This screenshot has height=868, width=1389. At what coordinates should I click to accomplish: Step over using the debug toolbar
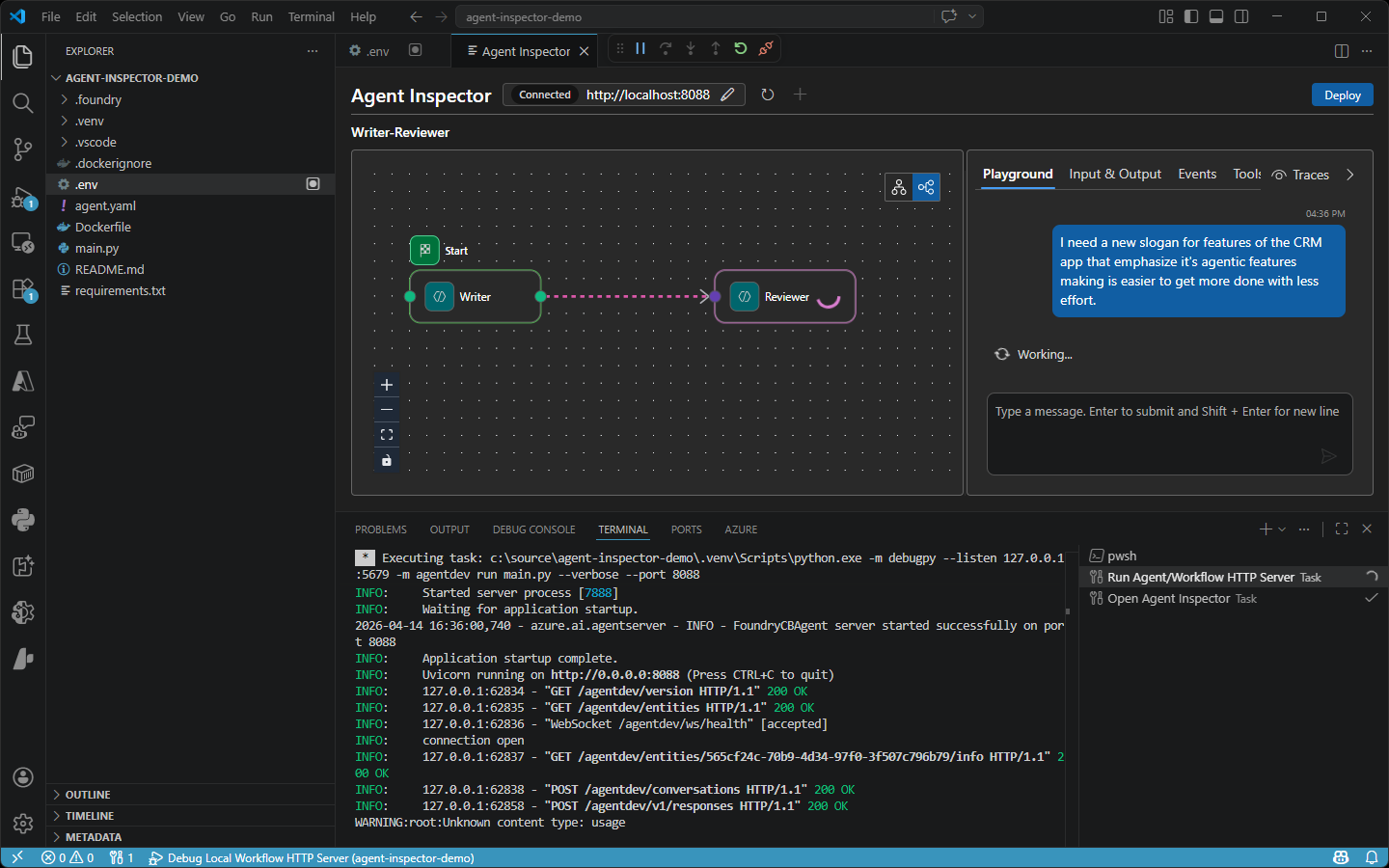coord(666,49)
